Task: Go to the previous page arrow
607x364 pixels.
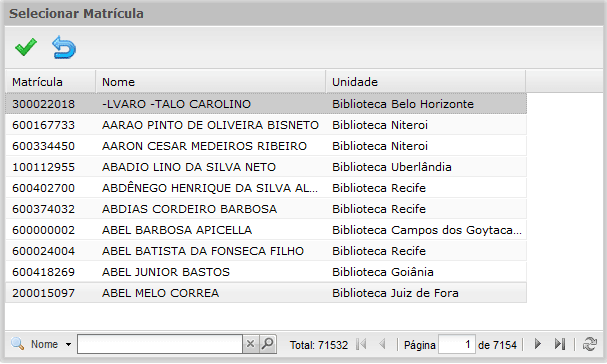Action: [x=382, y=344]
